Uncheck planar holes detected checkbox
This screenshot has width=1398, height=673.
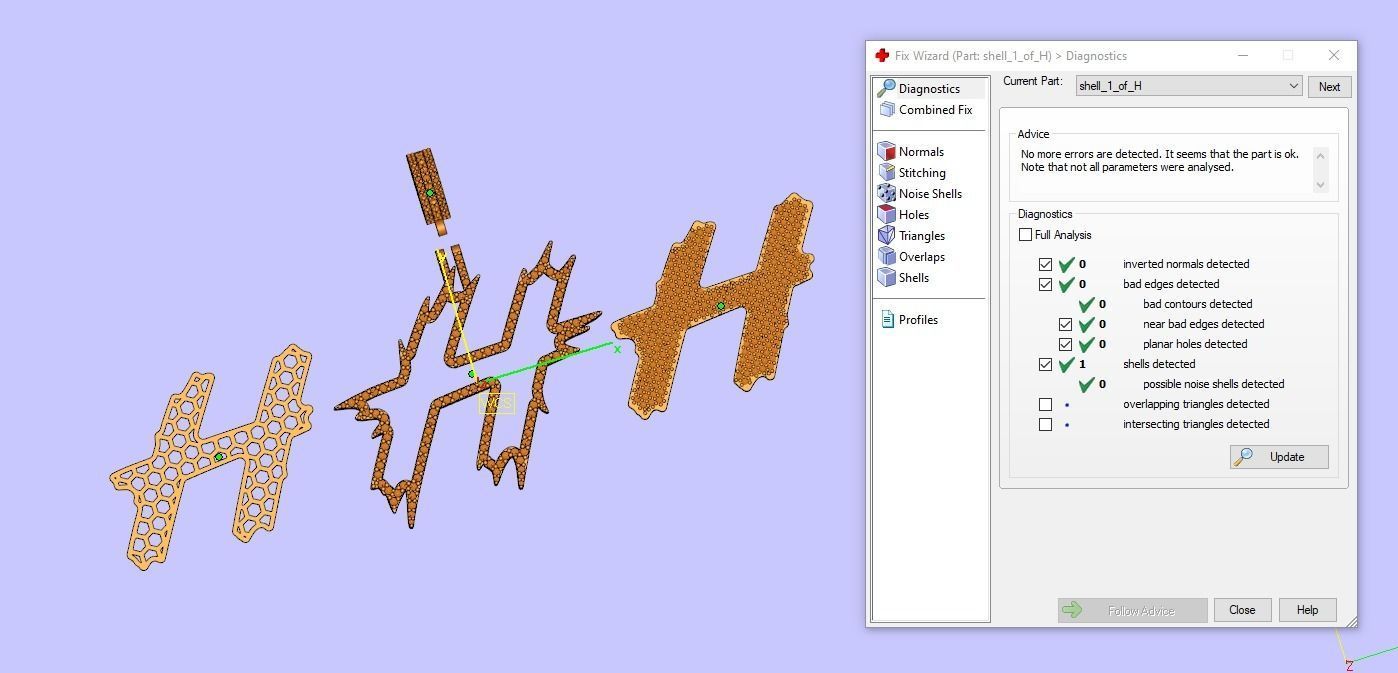(1065, 344)
